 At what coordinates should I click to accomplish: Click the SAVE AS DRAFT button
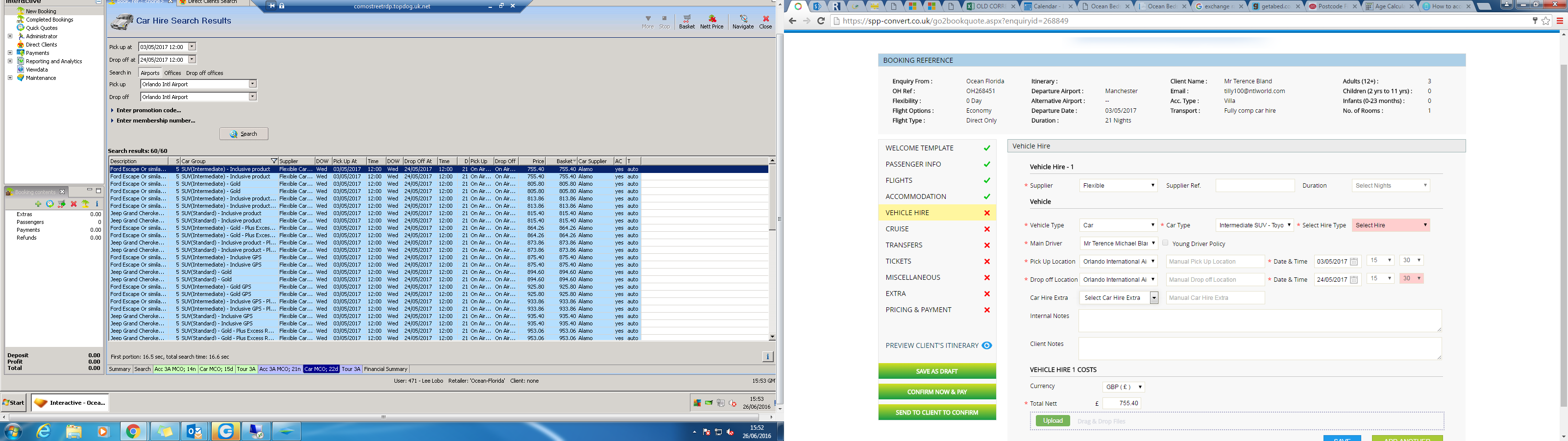[x=937, y=371]
